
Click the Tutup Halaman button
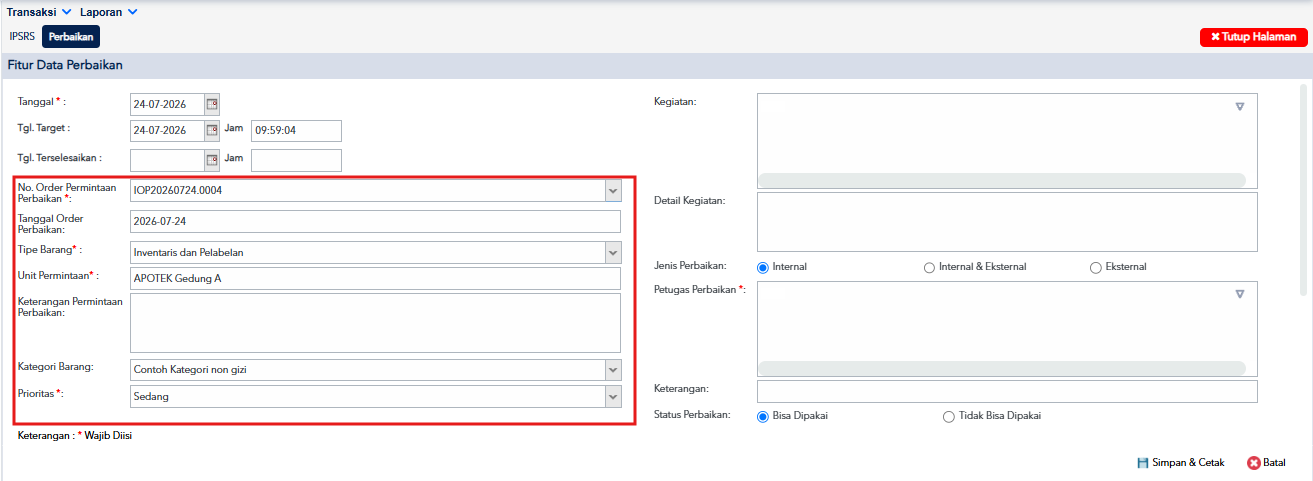coord(1254,37)
